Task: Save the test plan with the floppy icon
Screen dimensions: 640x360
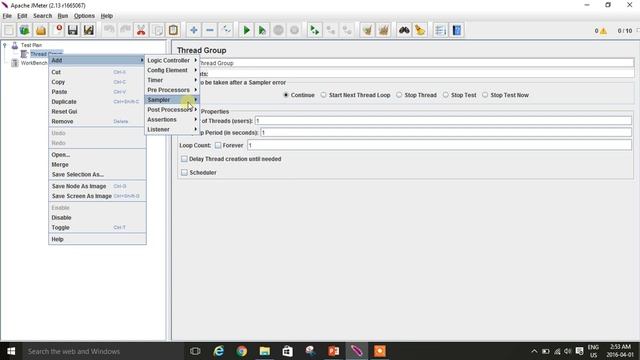Action: tap(73, 30)
